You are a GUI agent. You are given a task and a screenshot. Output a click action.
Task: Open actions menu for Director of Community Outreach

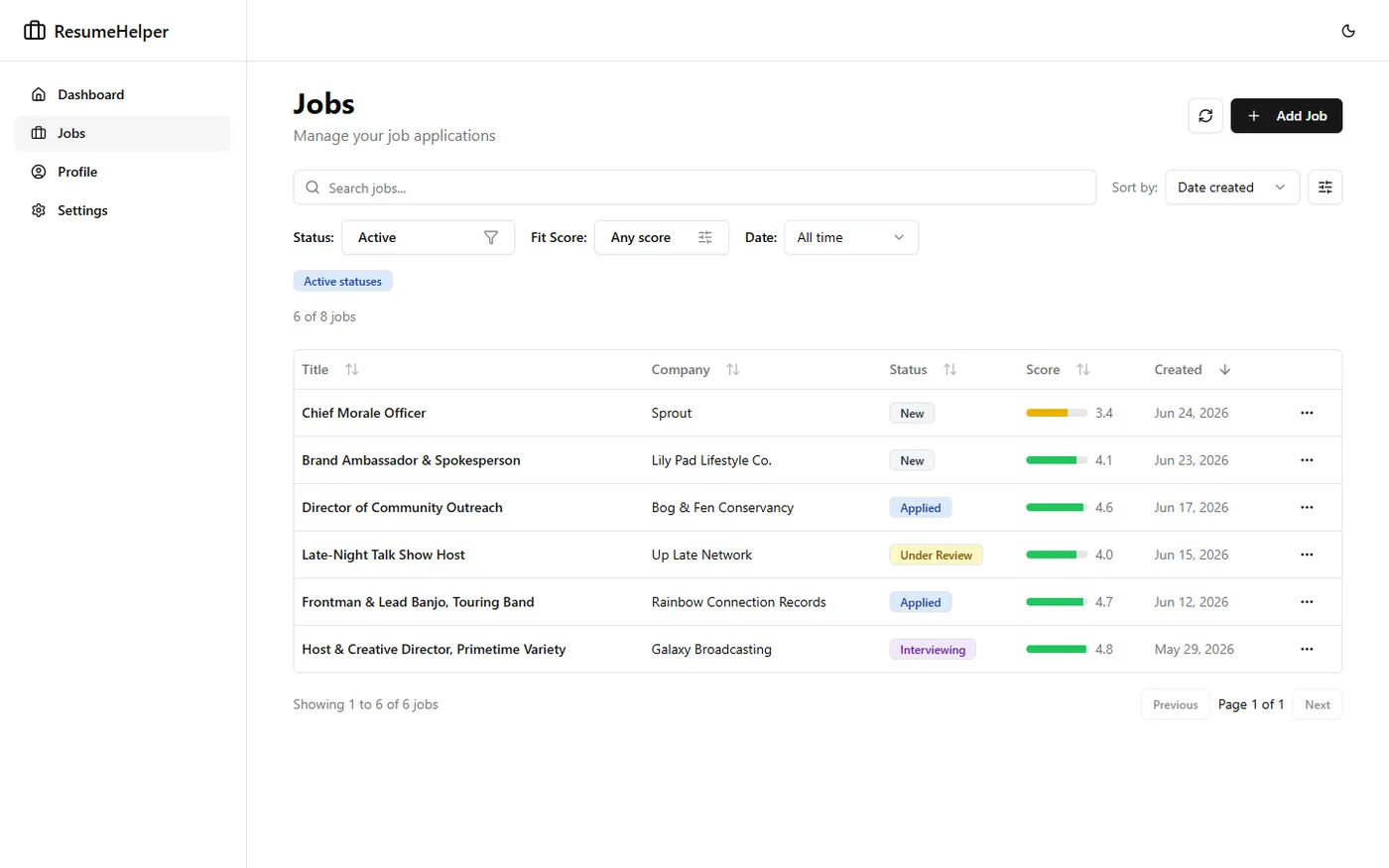click(x=1307, y=507)
